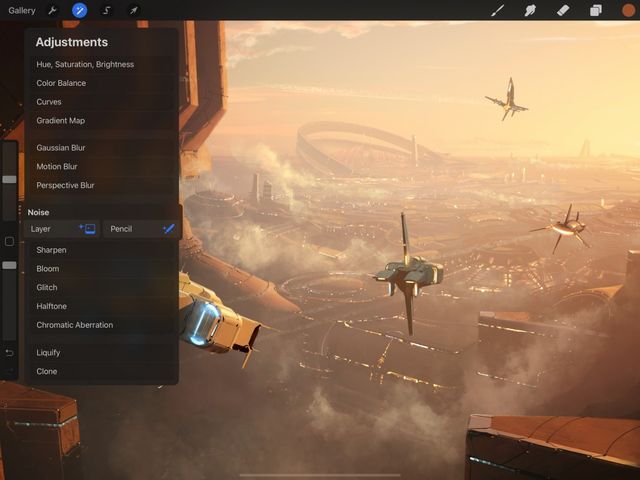Select the Eraser tool

(x=563, y=11)
